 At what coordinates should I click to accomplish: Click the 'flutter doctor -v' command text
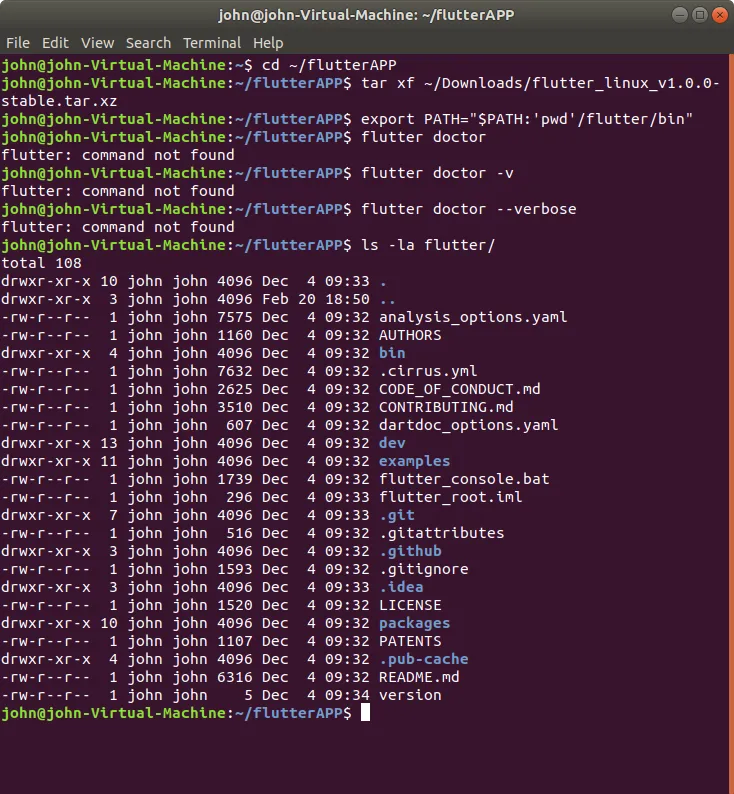pyautogui.click(x=437, y=173)
